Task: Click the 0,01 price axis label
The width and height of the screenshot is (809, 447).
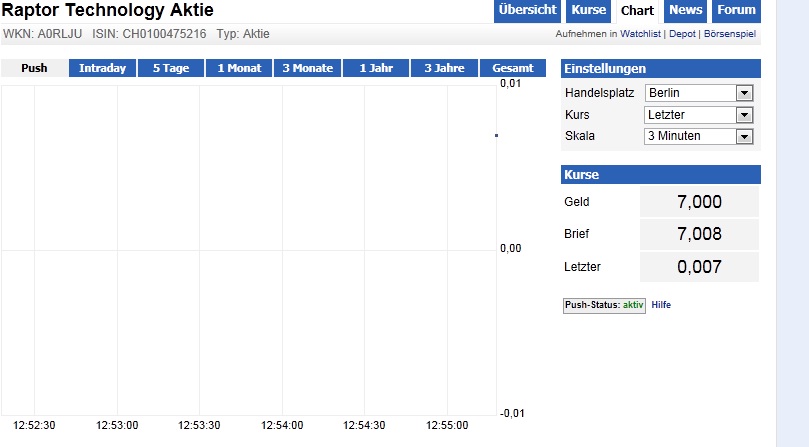Action: tap(511, 83)
